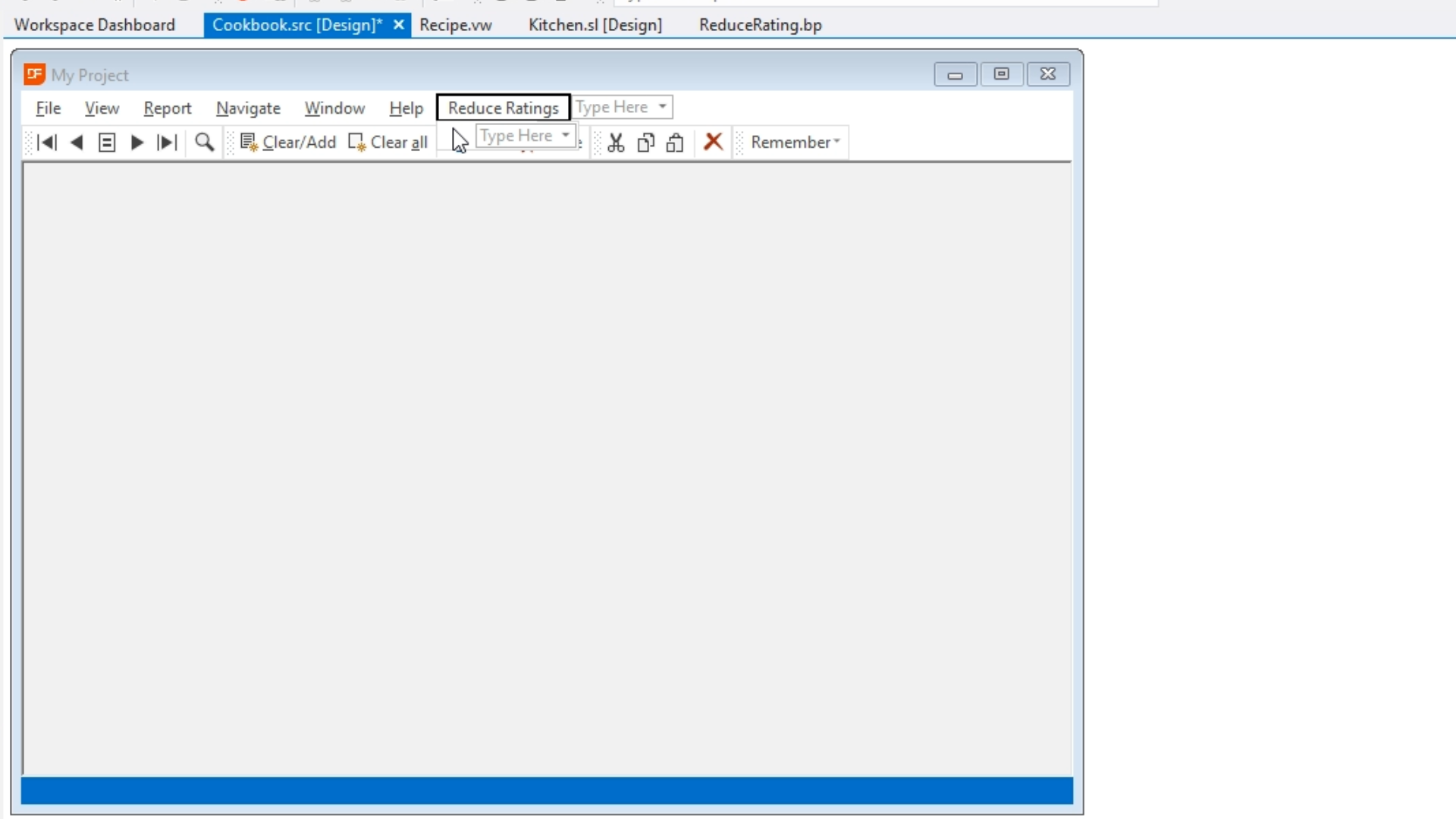
Task: Open the ReduceRating.bp tab
Action: point(760,25)
